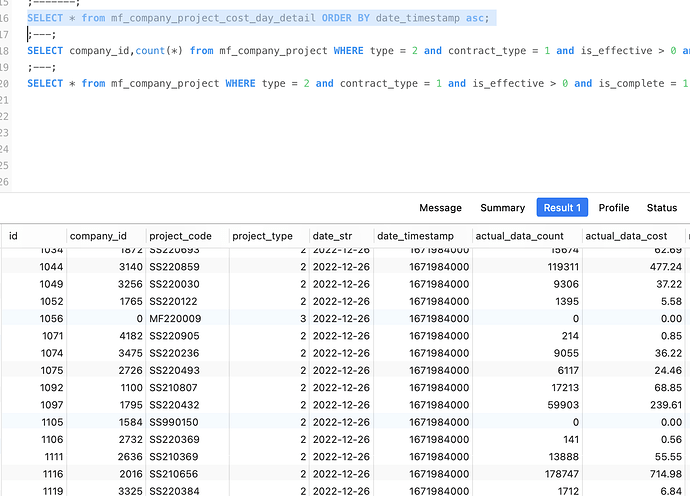Click date_str cell in row id 1111
Screen dimensions: 690x496
[341, 456]
